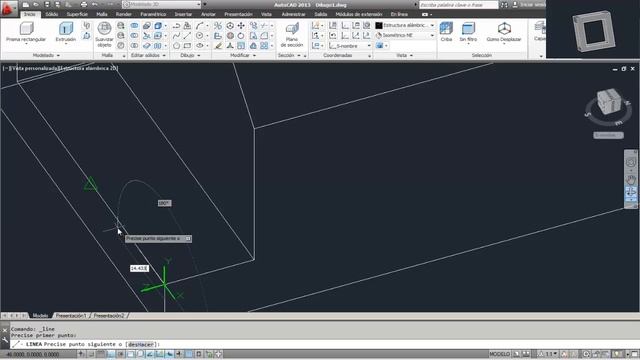
Task: Click the Rotate tool in Modificar panel
Action: 241,36
